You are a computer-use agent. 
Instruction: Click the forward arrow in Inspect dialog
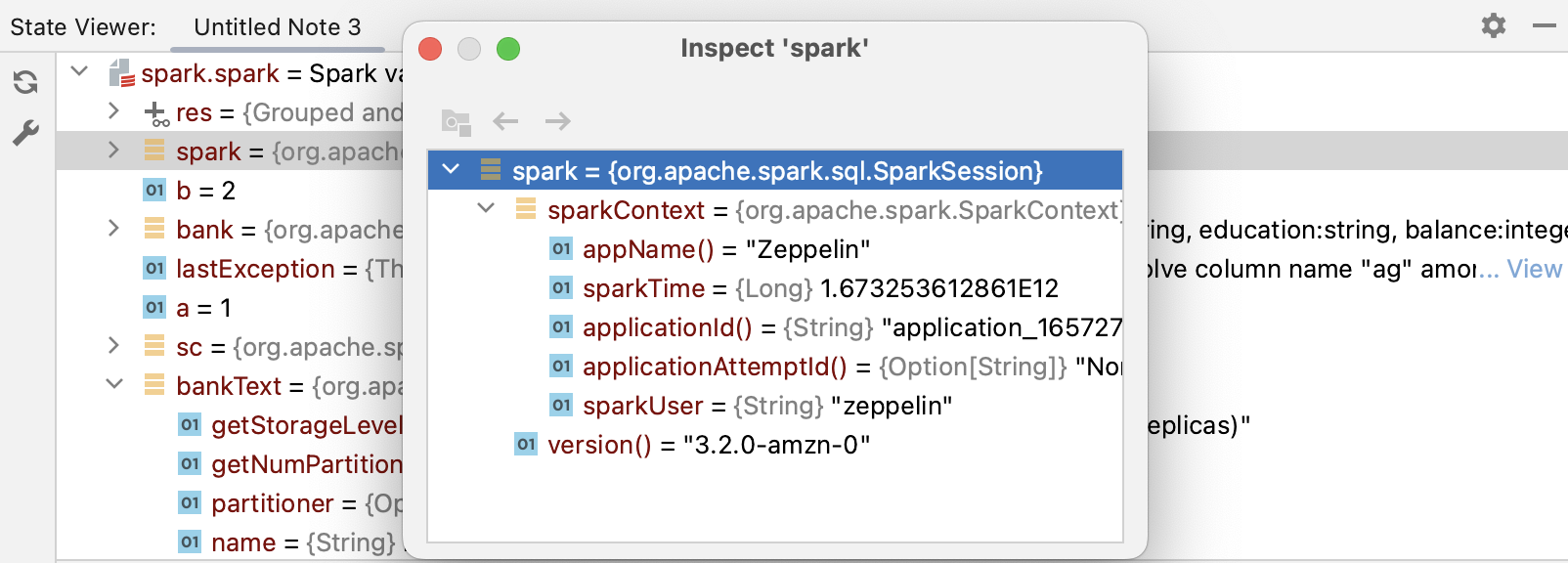click(x=558, y=121)
